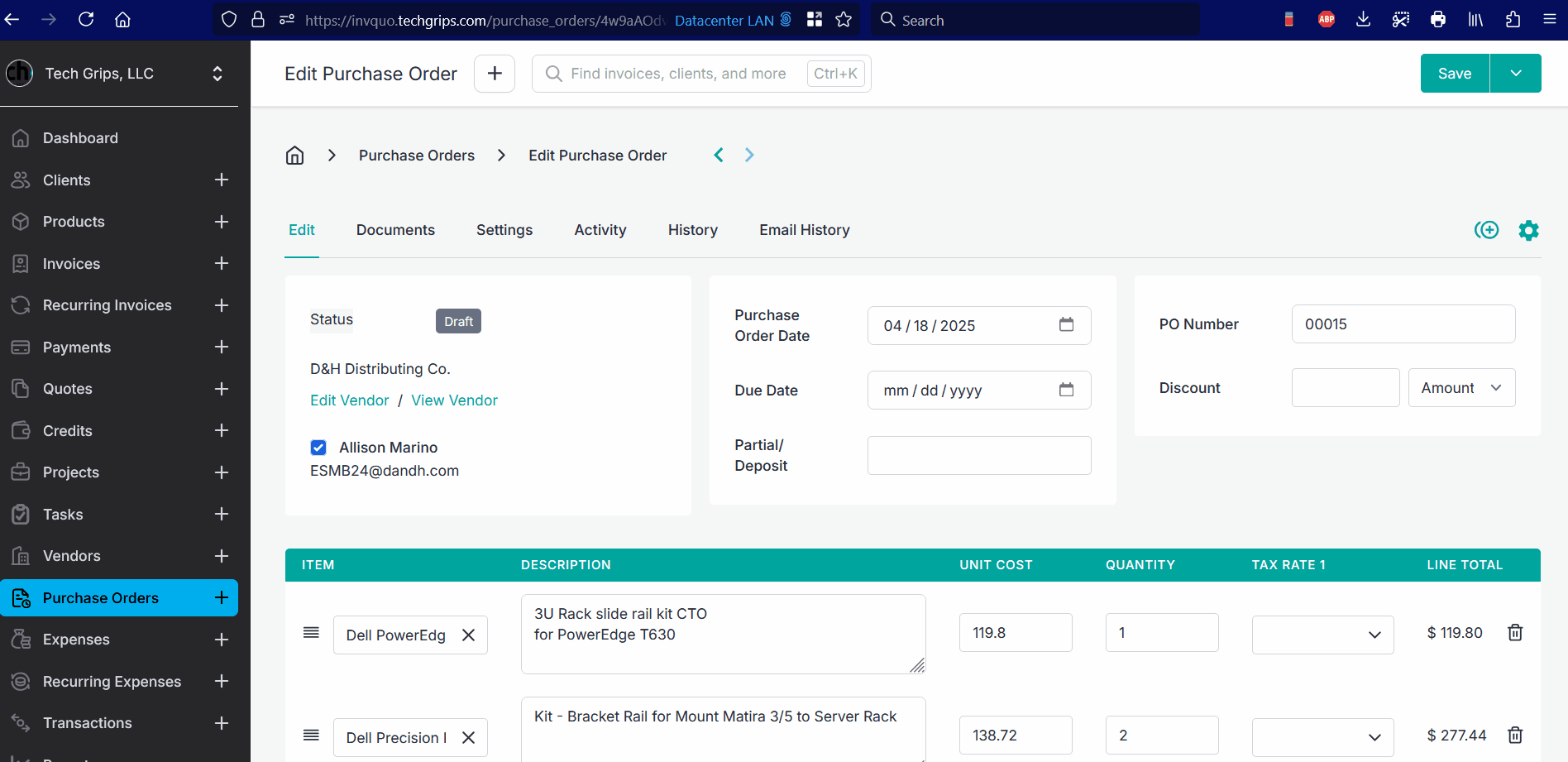This screenshot has width=1568, height=762.
Task: Open Due Date calendar picker
Action: [1067, 389]
